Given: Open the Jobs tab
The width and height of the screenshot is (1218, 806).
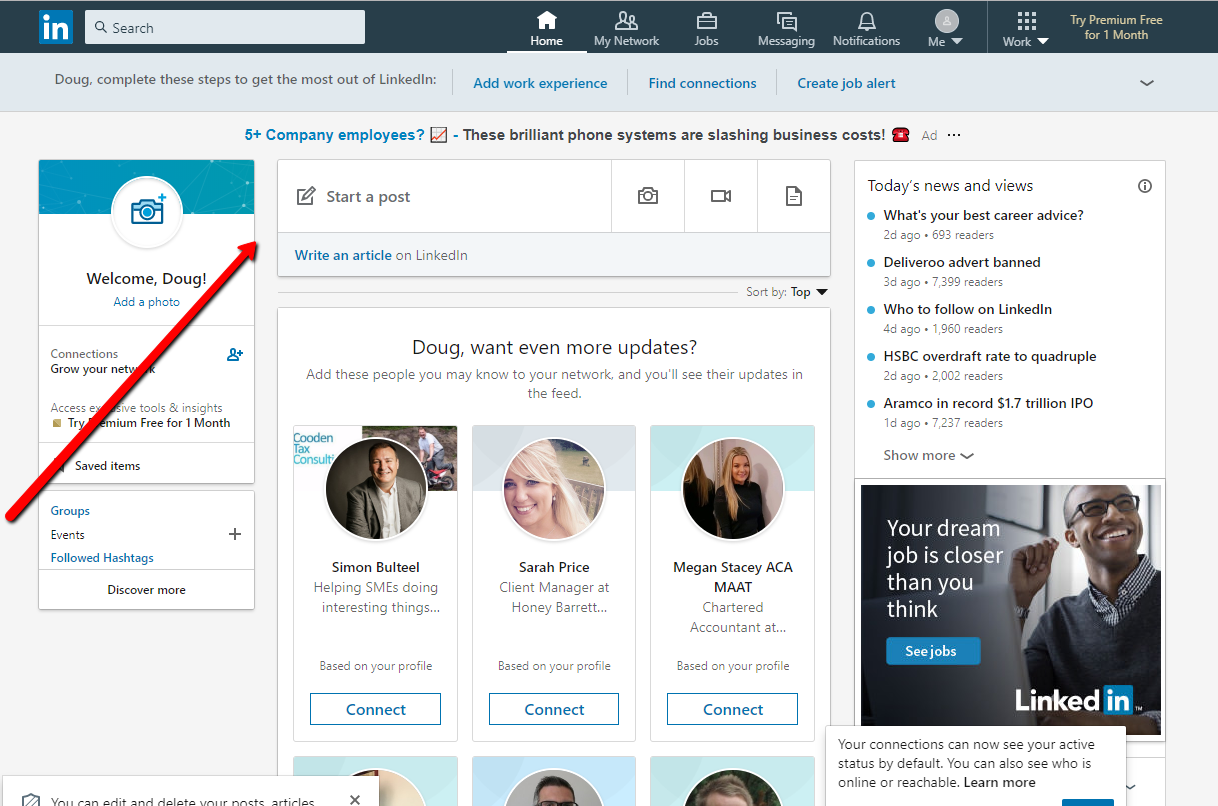Looking at the screenshot, I should pos(706,29).
